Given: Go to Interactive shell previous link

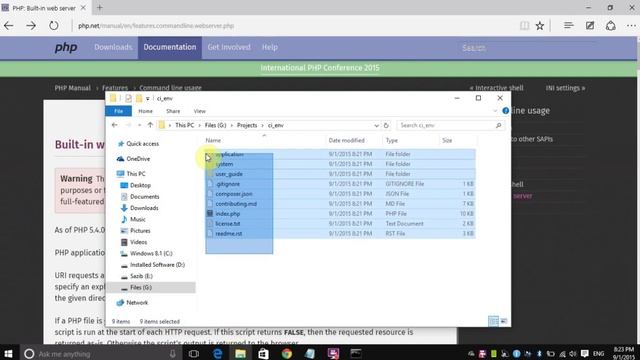Looking at the screenshot, I should click(496, 88).
